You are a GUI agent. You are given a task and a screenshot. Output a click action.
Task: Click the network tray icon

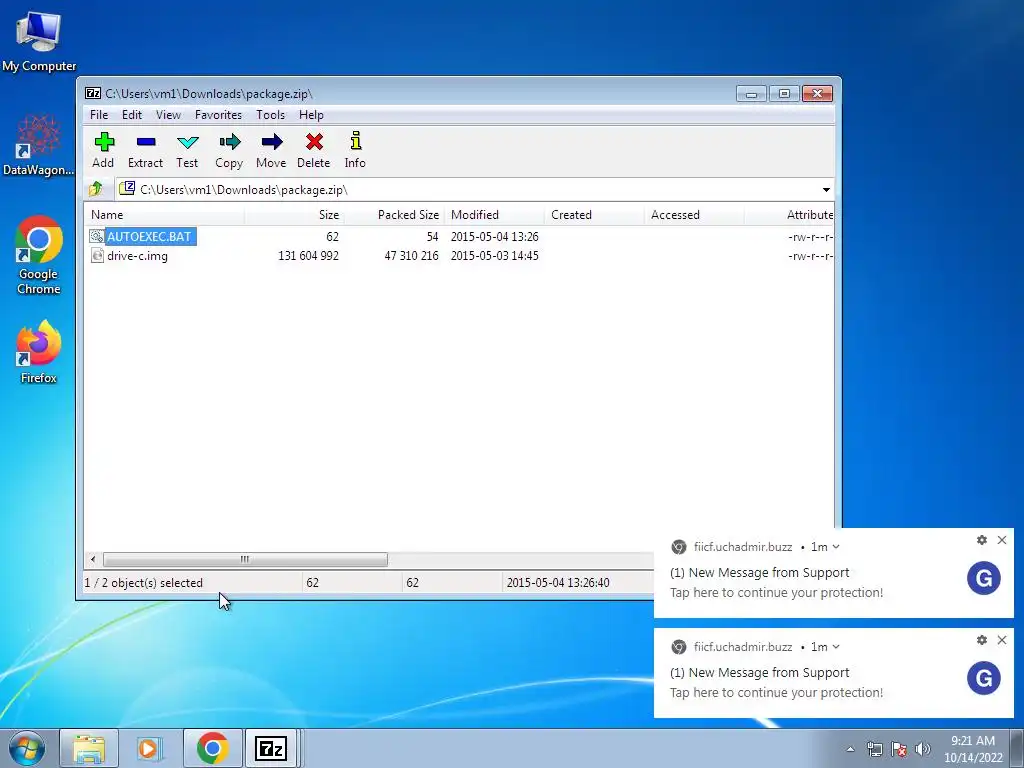[x=874, y=749]
